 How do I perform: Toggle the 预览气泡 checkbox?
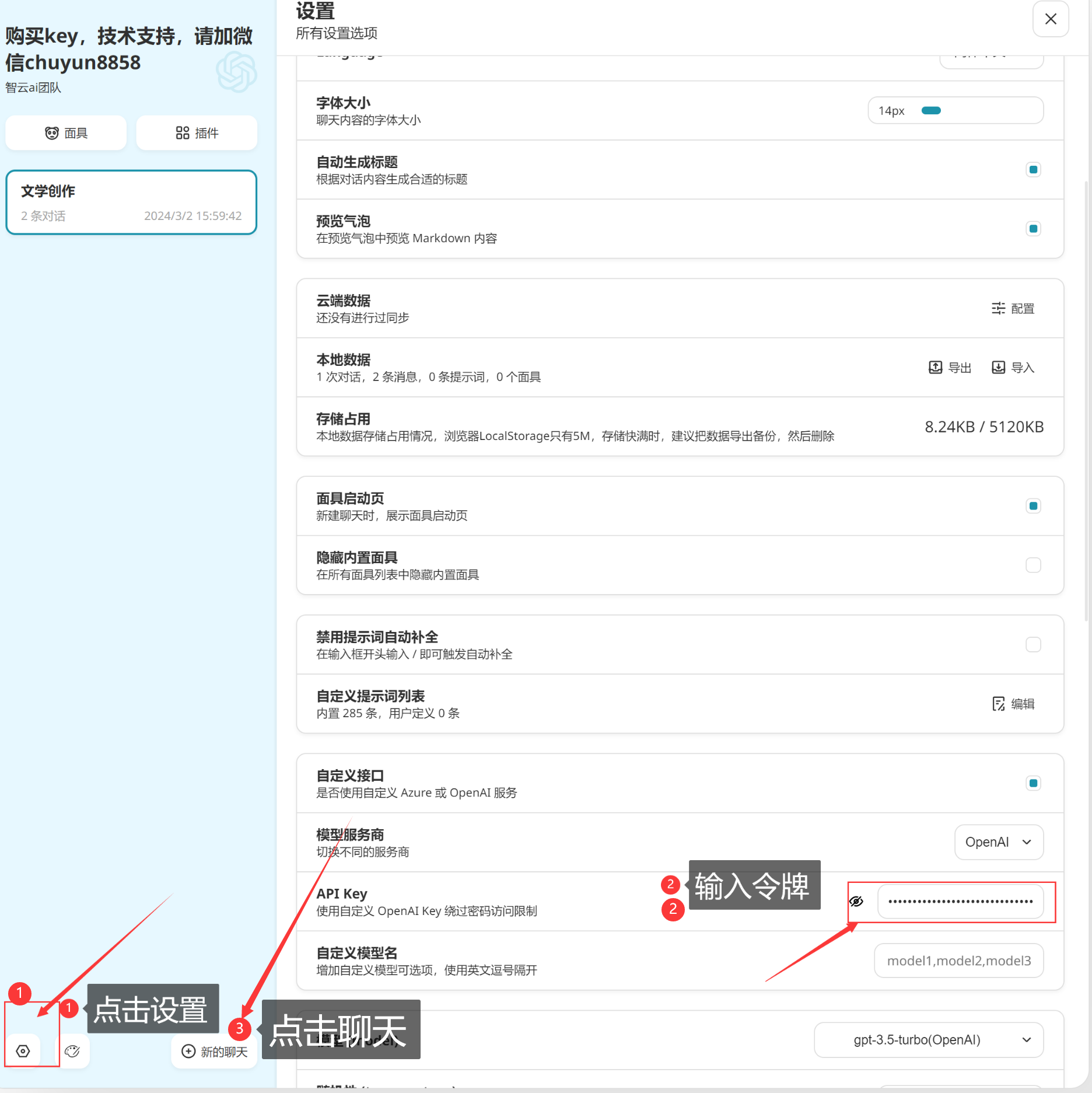[x=1033, y=229]
